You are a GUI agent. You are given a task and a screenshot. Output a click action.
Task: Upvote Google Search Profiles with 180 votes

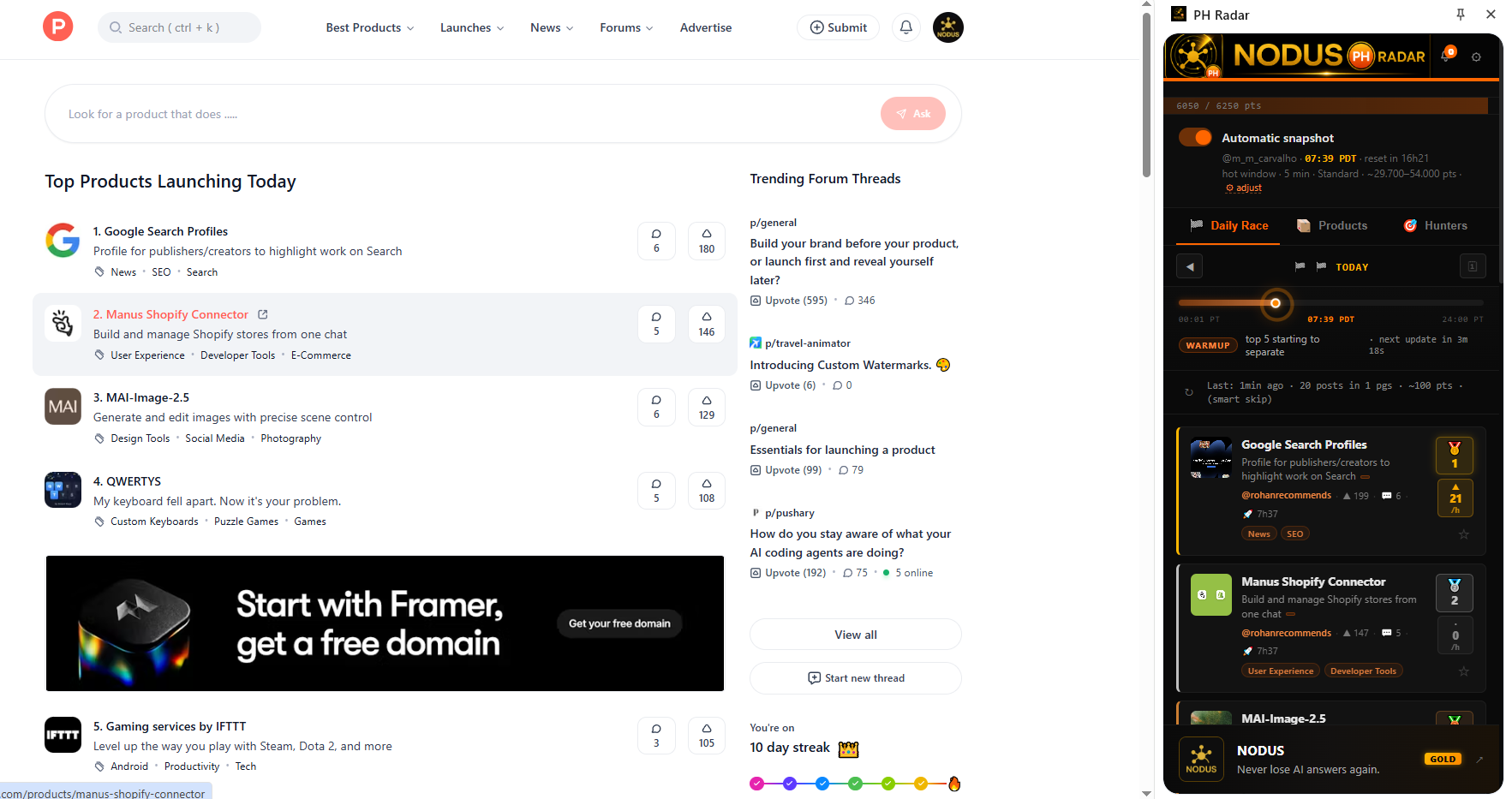pyautogui.click(x=707, y=241)
